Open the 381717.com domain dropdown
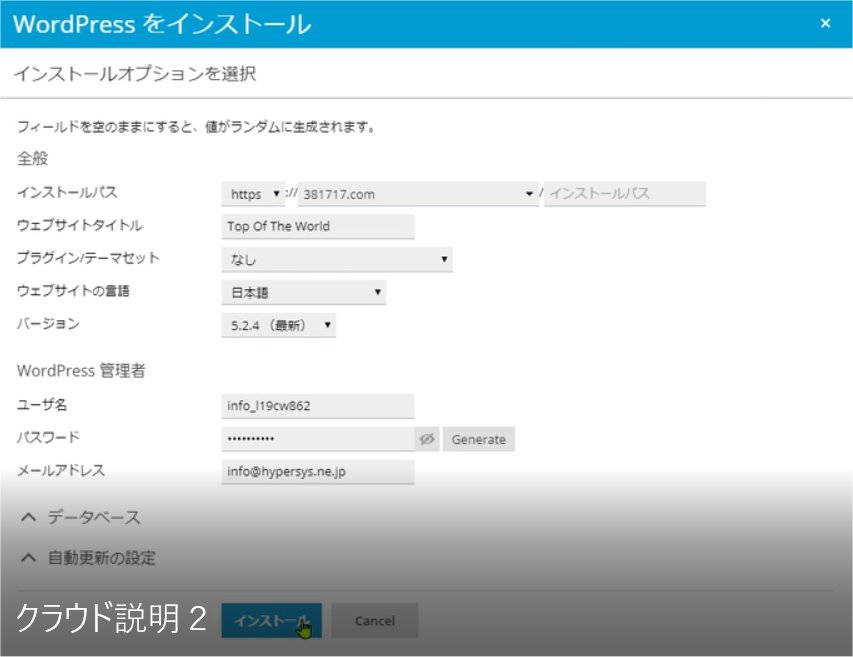This screenshot has width=853, height=657. tap(418, 194)
